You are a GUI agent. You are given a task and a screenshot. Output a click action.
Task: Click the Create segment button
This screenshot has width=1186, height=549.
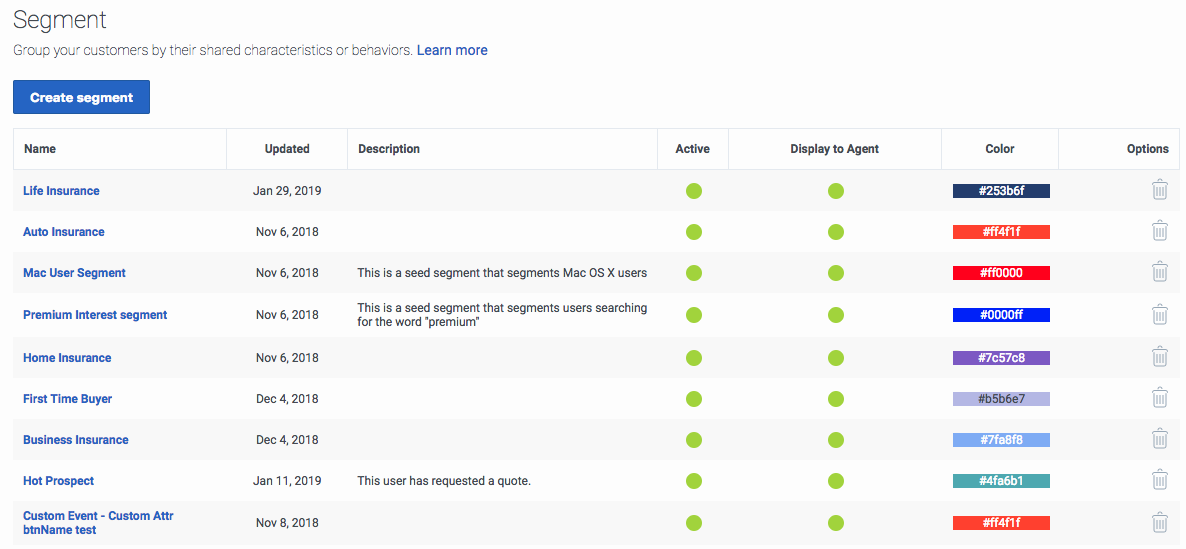coord(81,97)
